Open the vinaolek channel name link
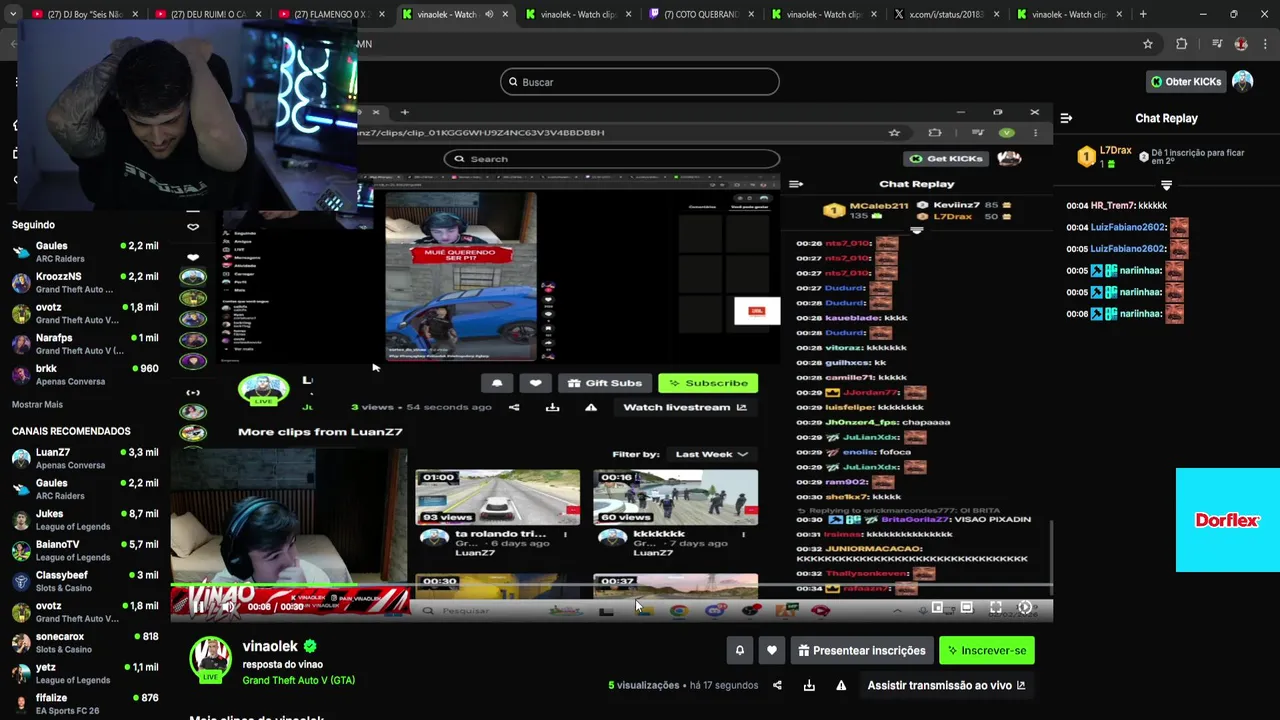The height and width of the screenshot is (720, 1280). pyautogui.click(x=270, y=646)
